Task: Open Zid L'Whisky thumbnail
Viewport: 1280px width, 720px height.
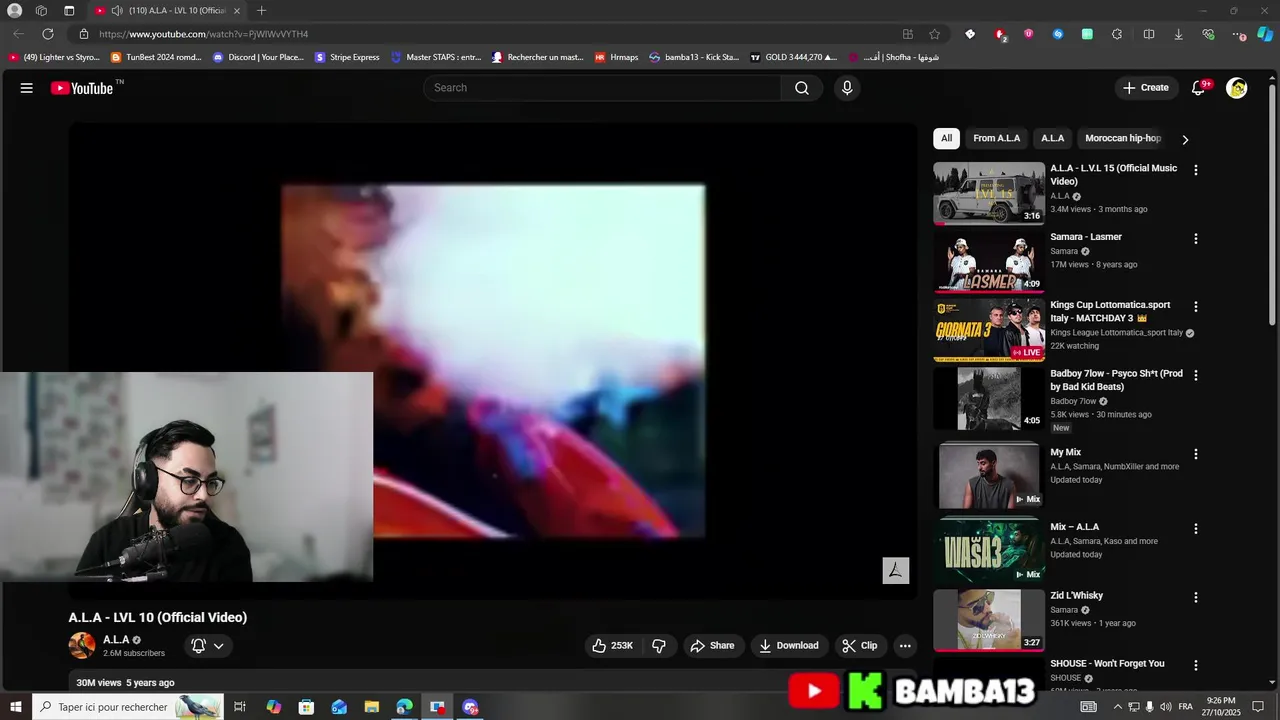Action: click(x=989, y=620)
